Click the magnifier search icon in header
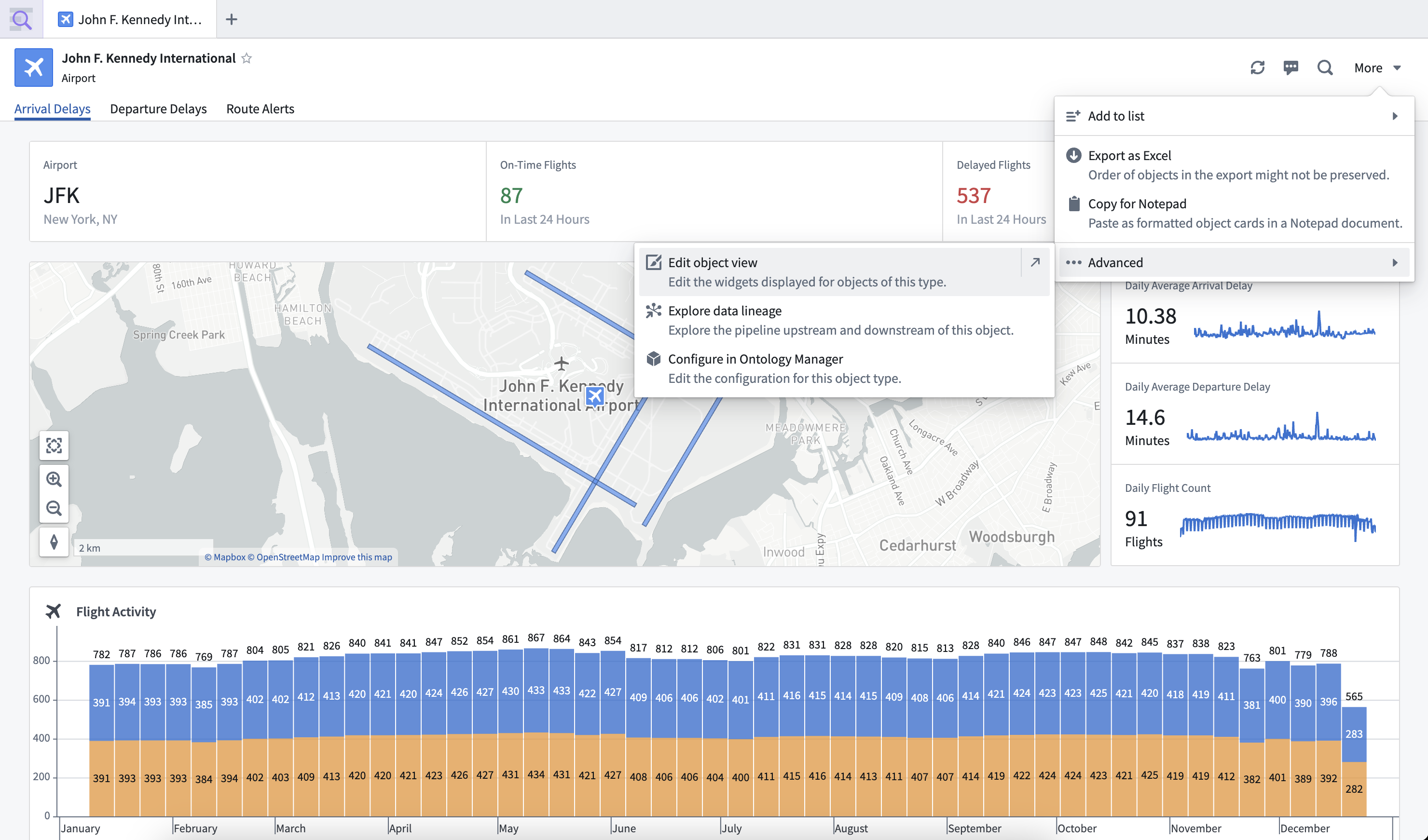Image resolution: width=1428 pixels, height=840 pixels. pos(1325,68)
